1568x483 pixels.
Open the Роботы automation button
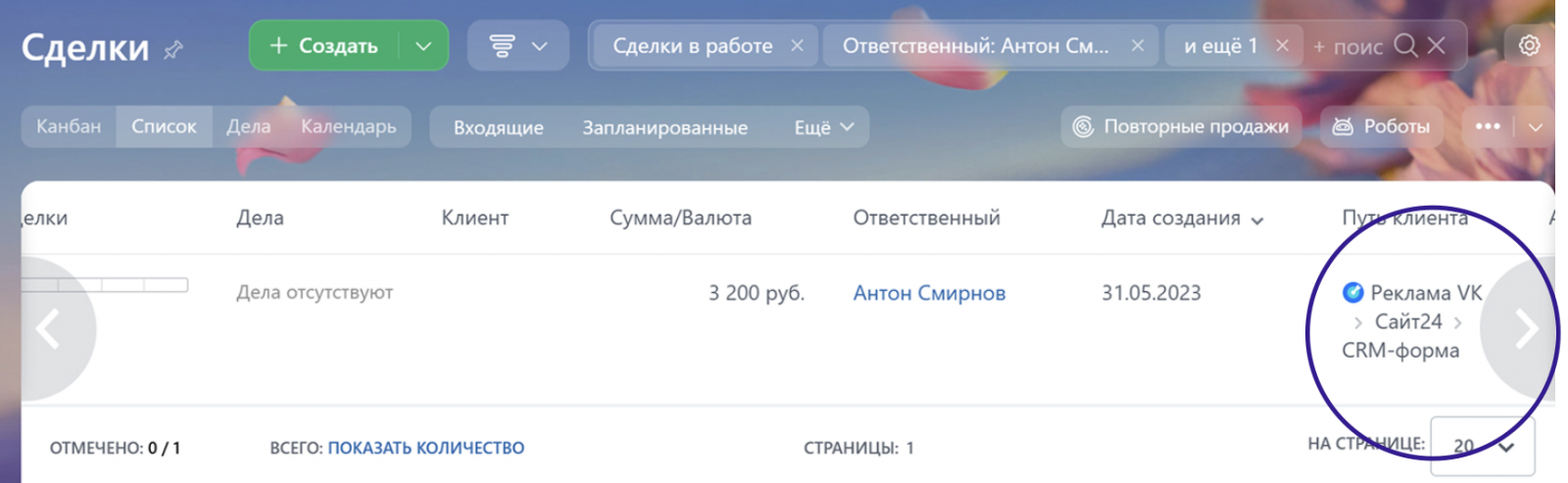[1382, 126]
